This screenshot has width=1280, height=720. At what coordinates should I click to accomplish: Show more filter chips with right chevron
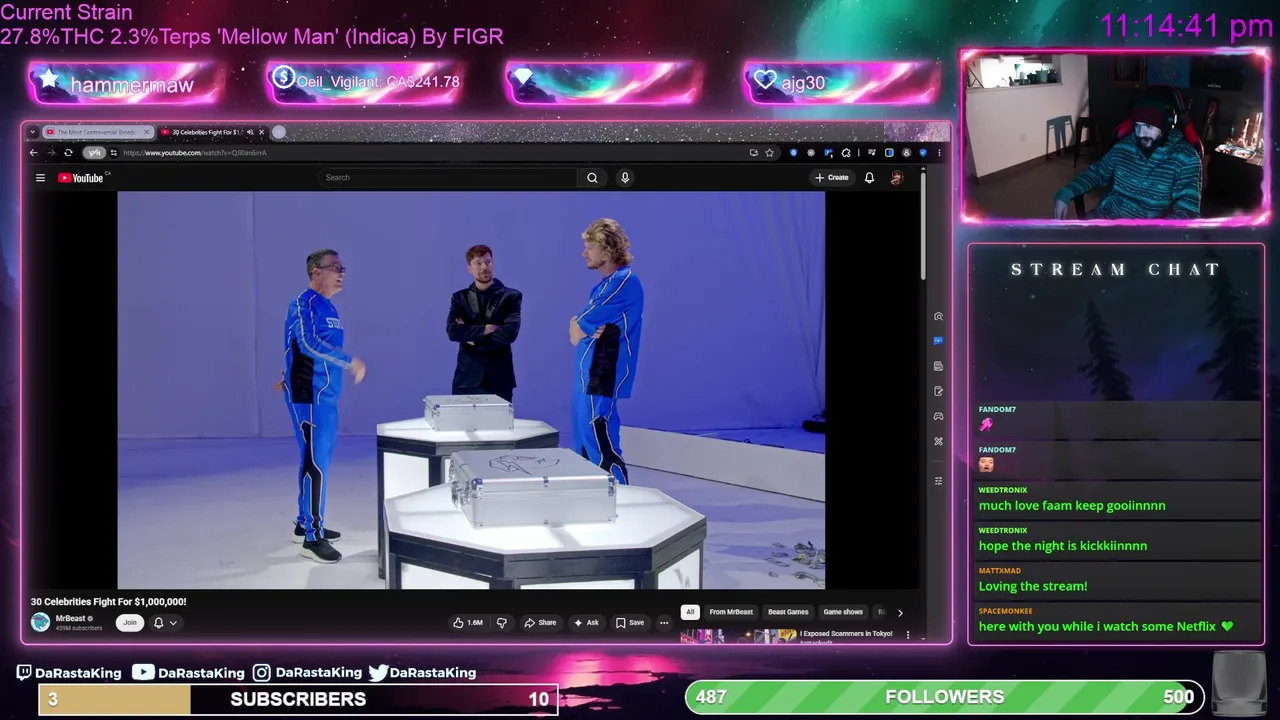click(900, 612)
